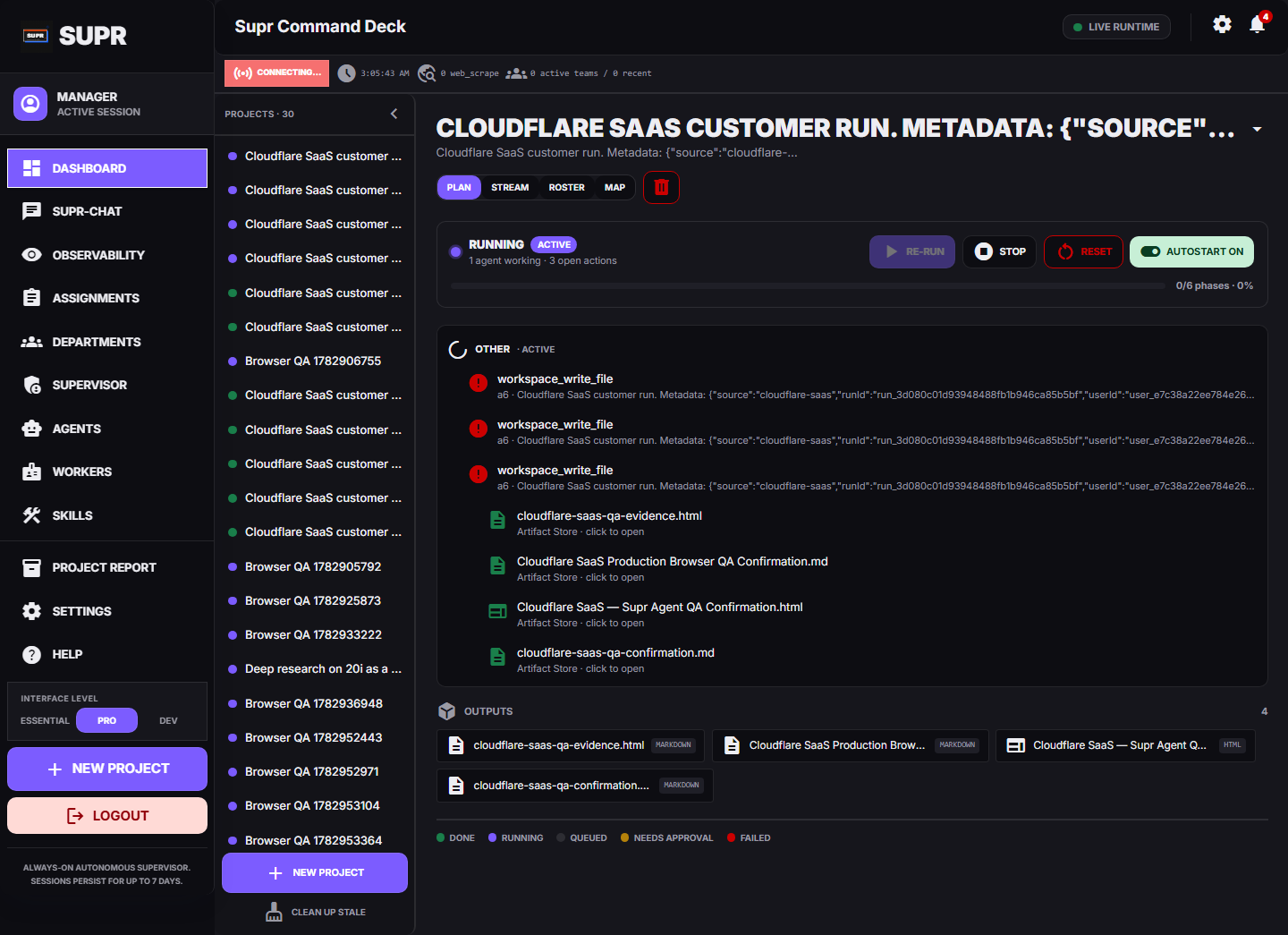Set the interface level to Essential
This screenshot has height=935, width=1288.
click(x=45, y=720)
